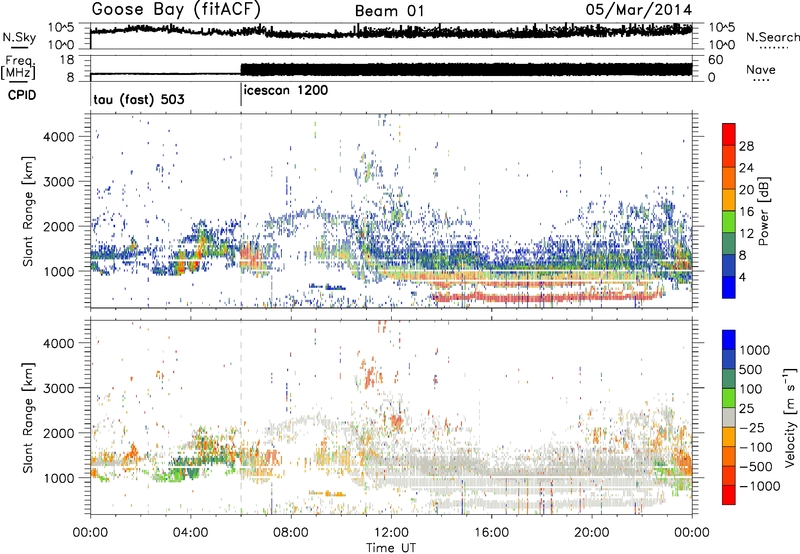
Task: Click the 'Nave' legend label
Action: click(761, 69)
